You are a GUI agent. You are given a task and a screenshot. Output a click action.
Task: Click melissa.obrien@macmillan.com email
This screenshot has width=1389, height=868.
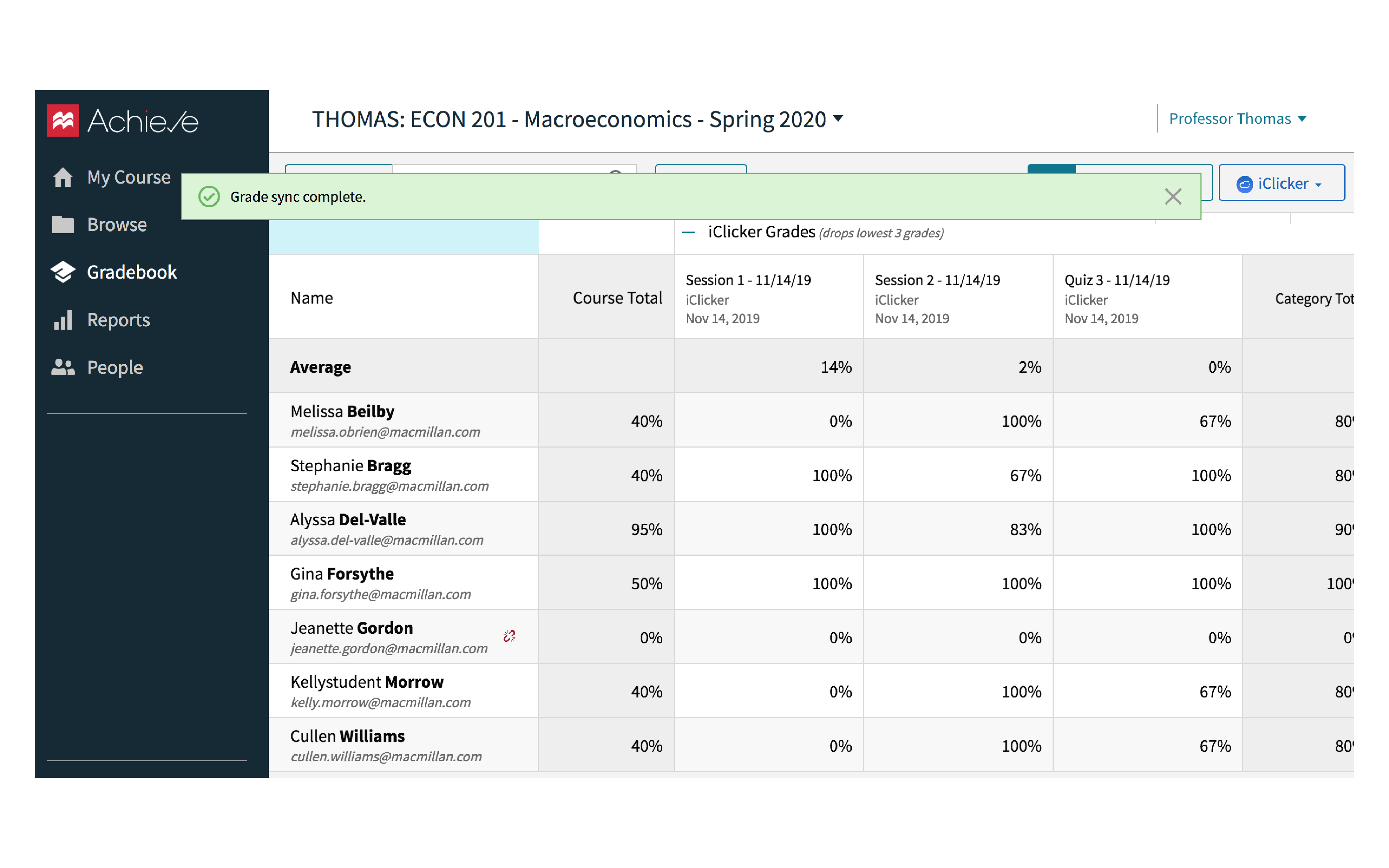[385, 432]
